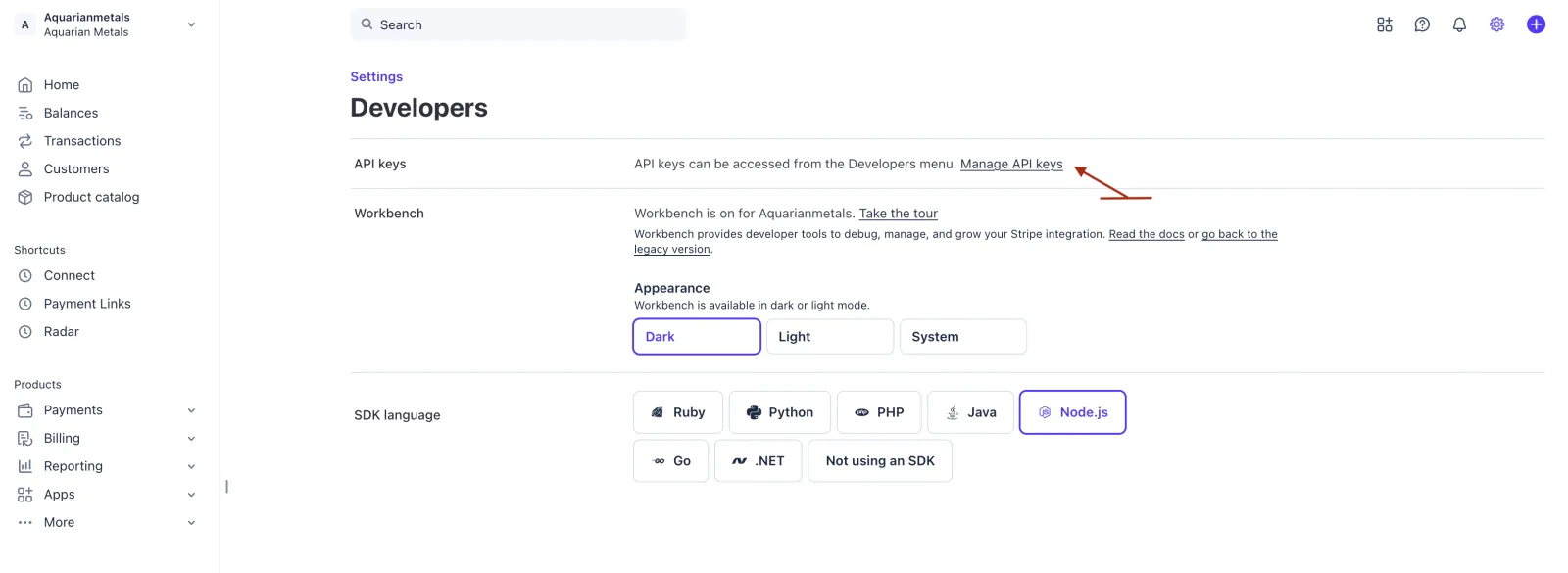Click the Customers person icon

[25, 169]
